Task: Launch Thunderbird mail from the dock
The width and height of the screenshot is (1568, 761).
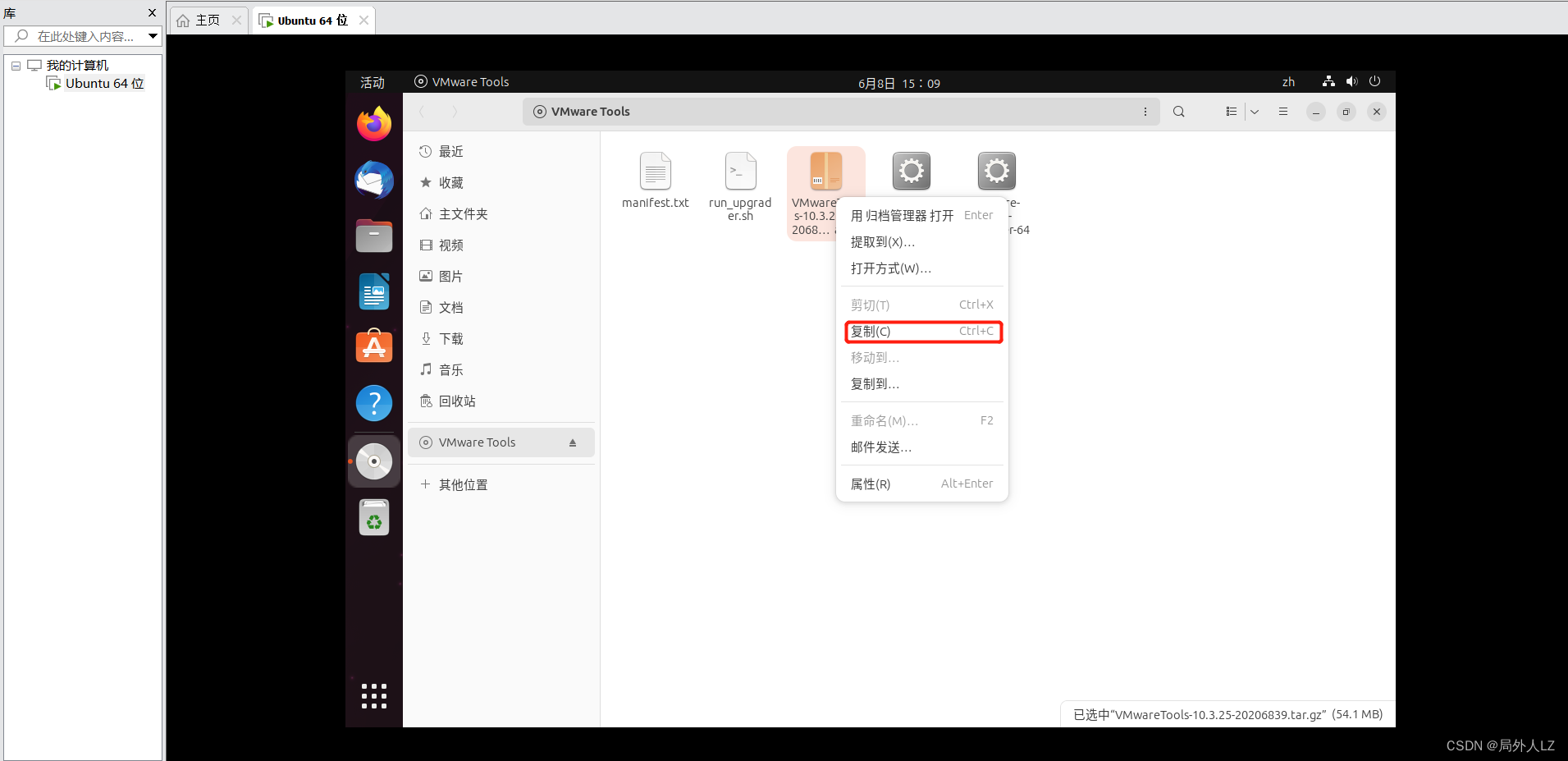Action: (374, 180)
